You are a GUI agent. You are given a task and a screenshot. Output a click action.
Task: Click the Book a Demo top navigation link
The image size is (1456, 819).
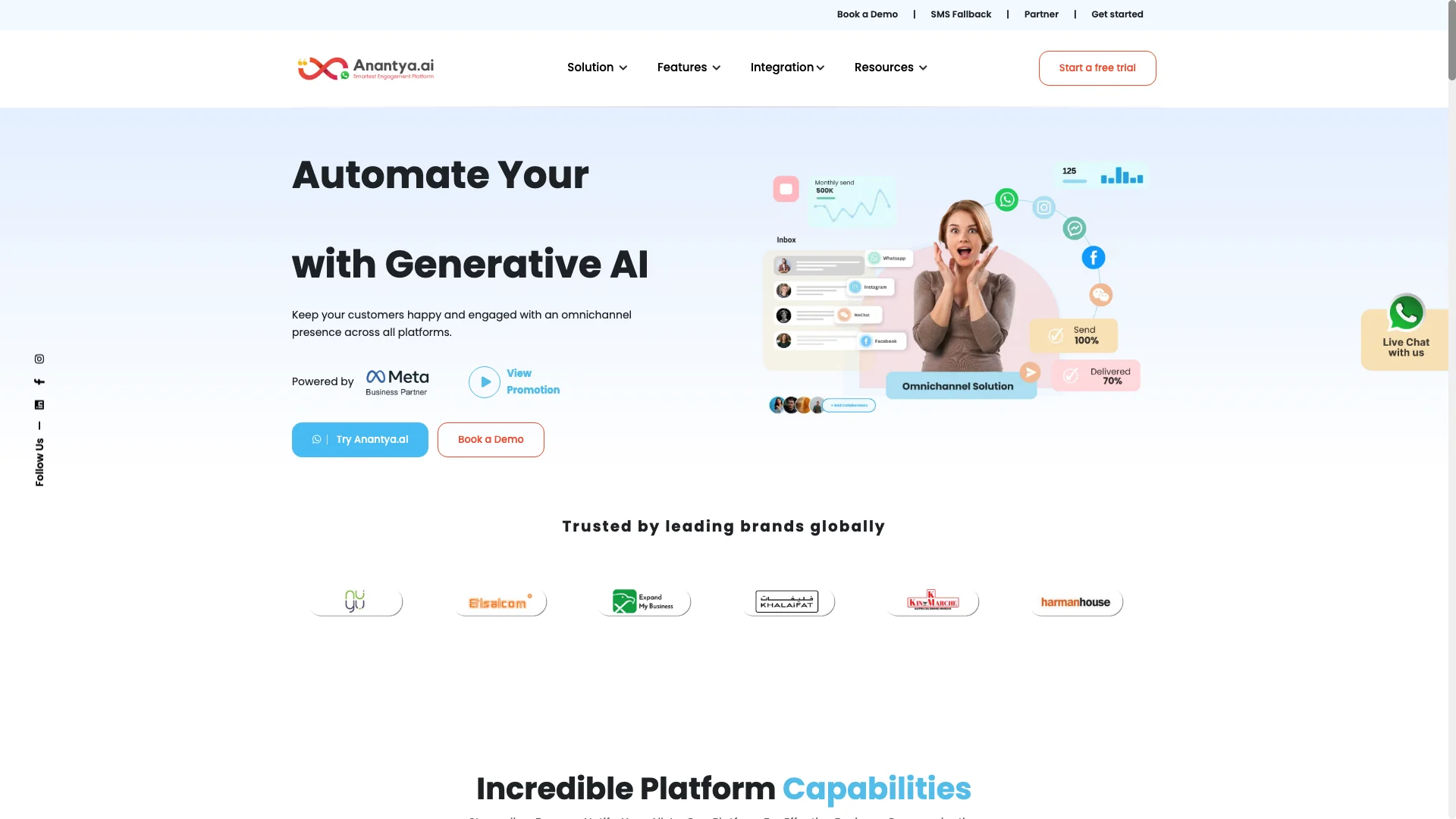click(867, 14)
